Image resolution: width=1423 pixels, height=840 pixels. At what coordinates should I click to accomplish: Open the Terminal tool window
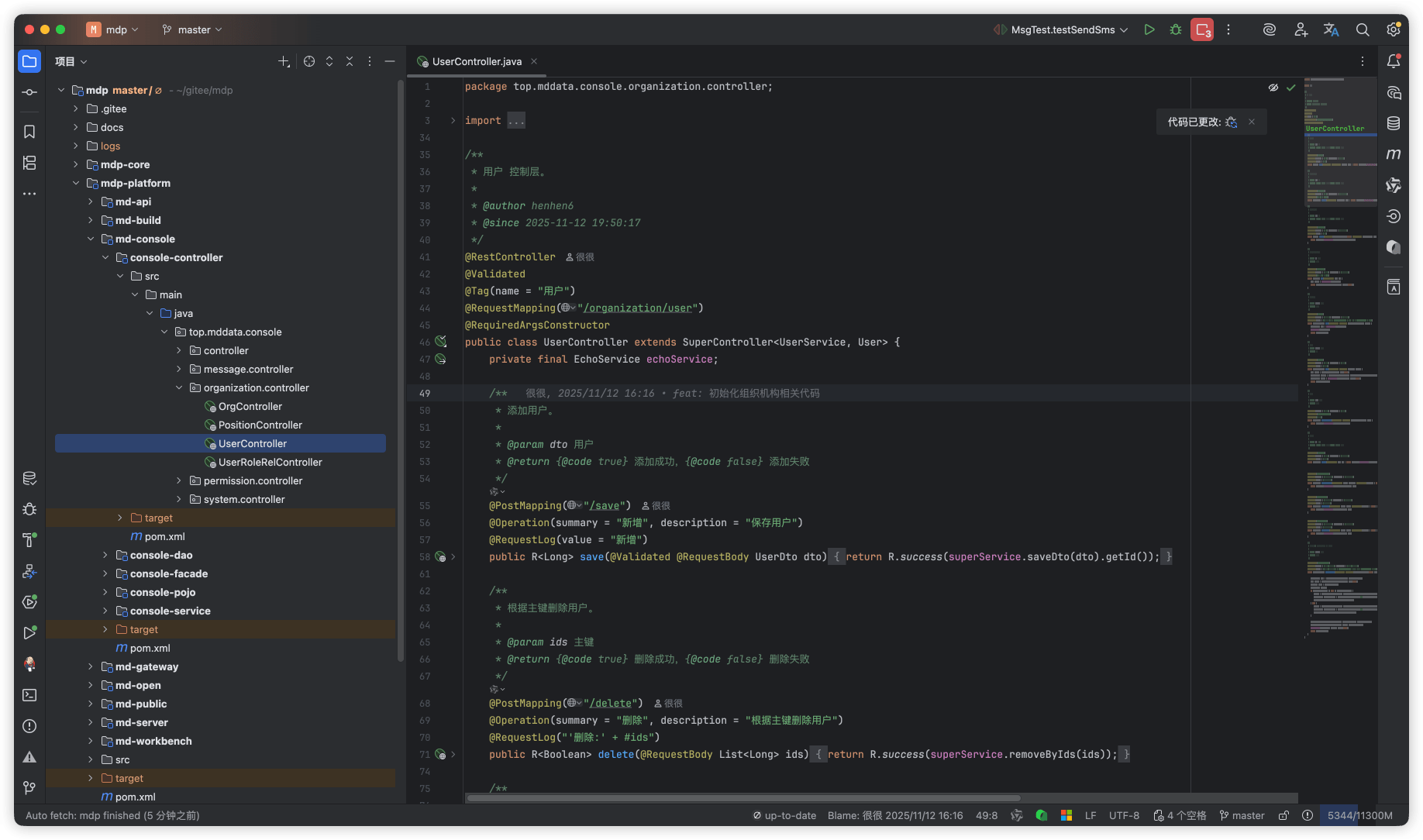[x=29, y=695]
